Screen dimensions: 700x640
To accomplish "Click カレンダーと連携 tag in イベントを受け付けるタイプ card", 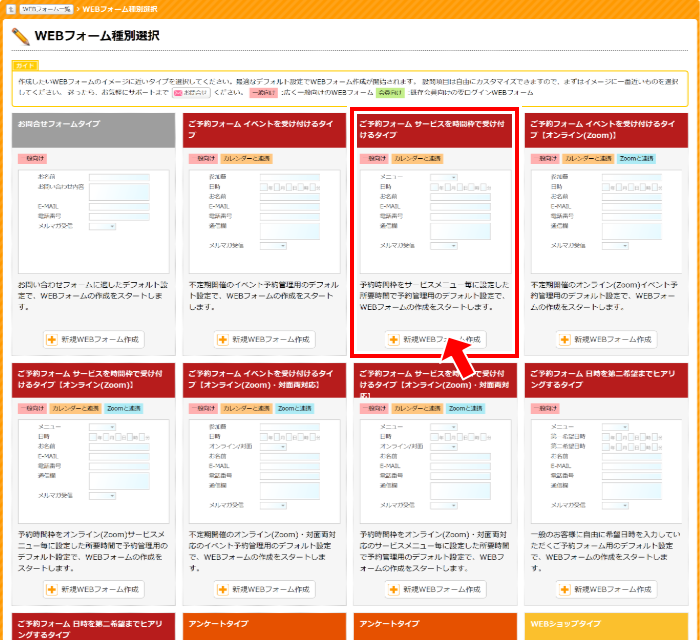I will [246, 158].
